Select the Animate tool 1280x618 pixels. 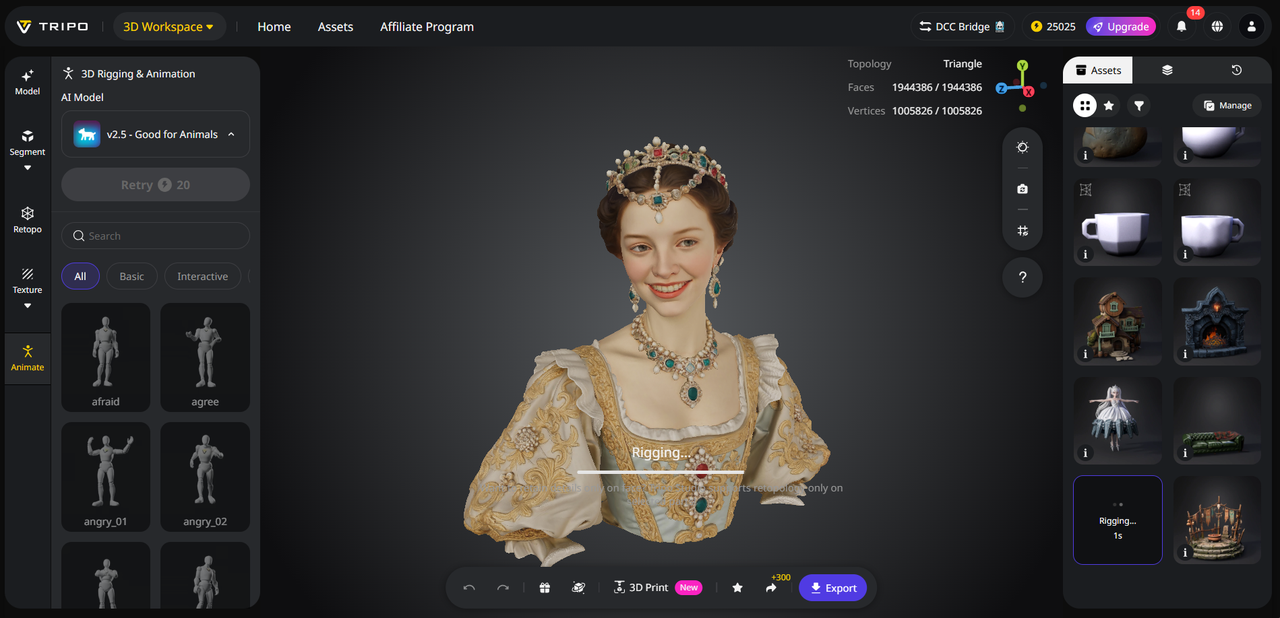(x=27, y=358)
